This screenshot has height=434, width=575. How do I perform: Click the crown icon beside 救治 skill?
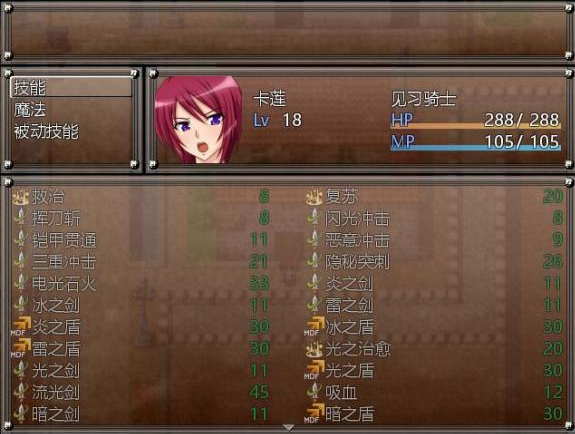[x=21, y=197]
